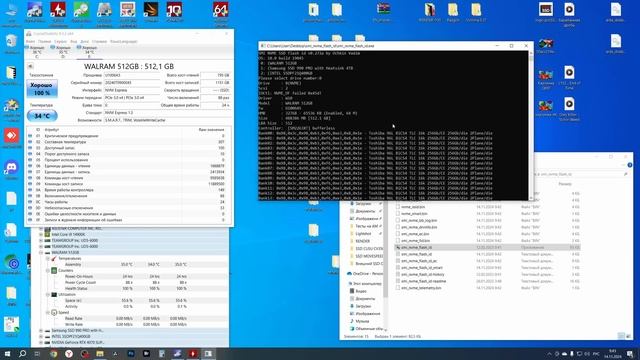Click the Хорошо 100 % health status button
Viewport: 640px width, 360px height.
pos(42,89)
